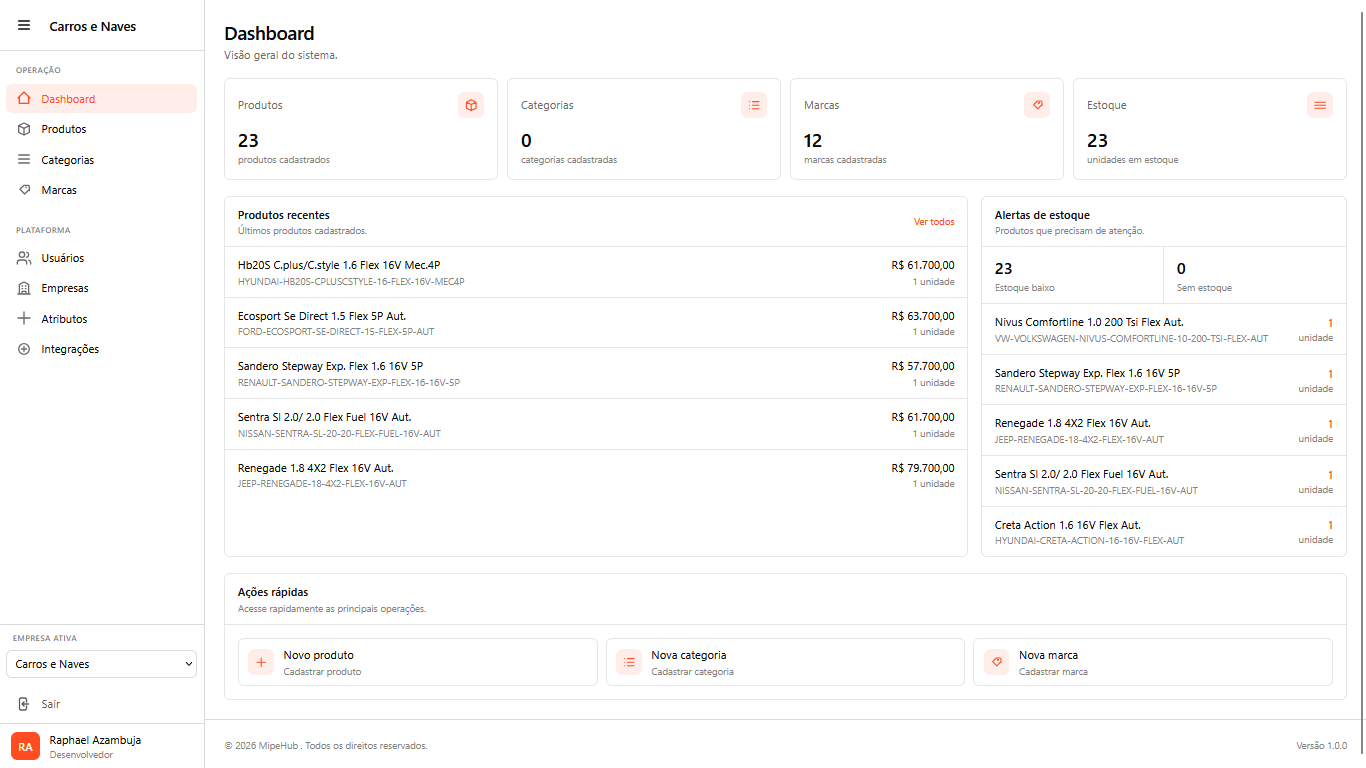Go to Produtos in the sidebar
This screenshot has width=1366, height=768.
tap(101, 129)
